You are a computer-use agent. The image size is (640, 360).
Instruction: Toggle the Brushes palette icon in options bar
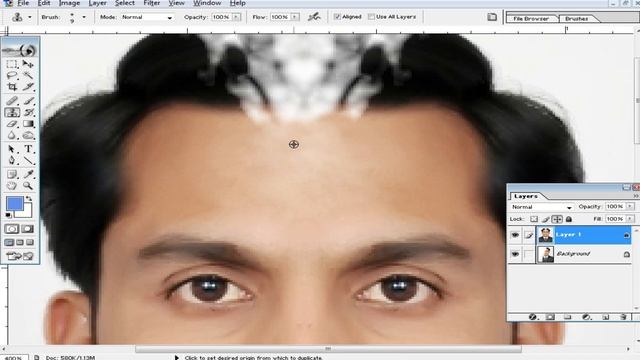[x=492, y=17]
